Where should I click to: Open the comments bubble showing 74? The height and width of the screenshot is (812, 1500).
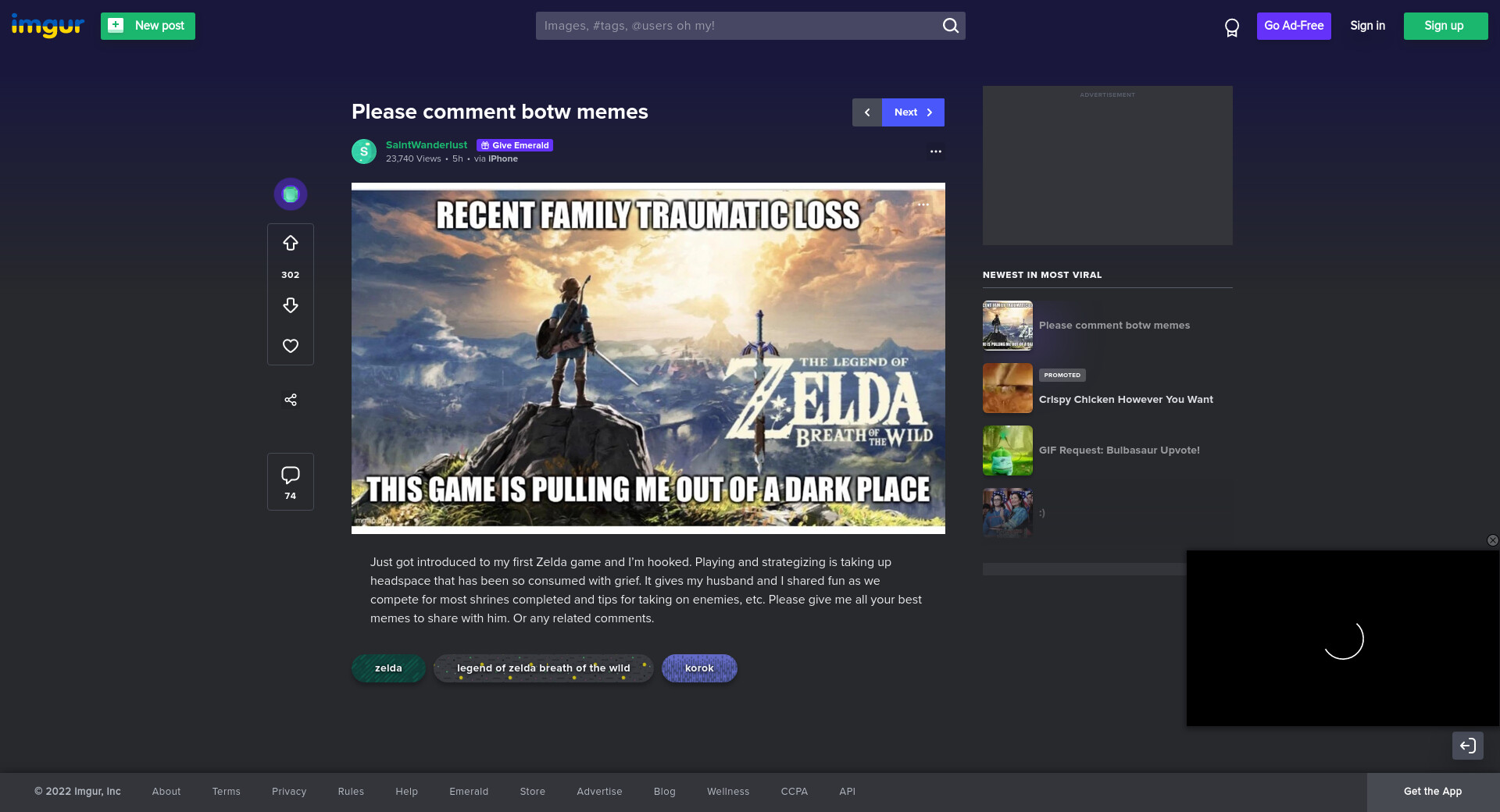(291, 482)
